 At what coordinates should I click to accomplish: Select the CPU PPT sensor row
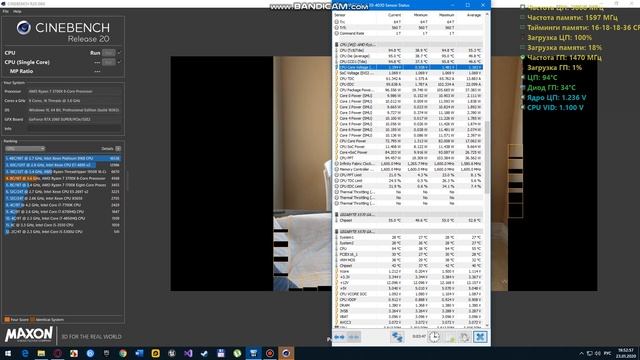click(409, 158)
